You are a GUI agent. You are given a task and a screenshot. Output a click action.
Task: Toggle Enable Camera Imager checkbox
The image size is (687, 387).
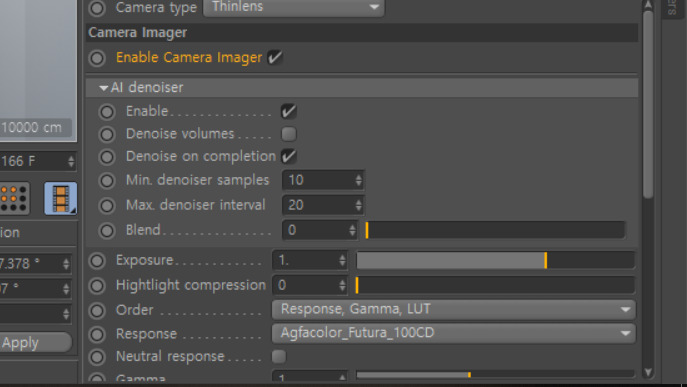(275, 57)
